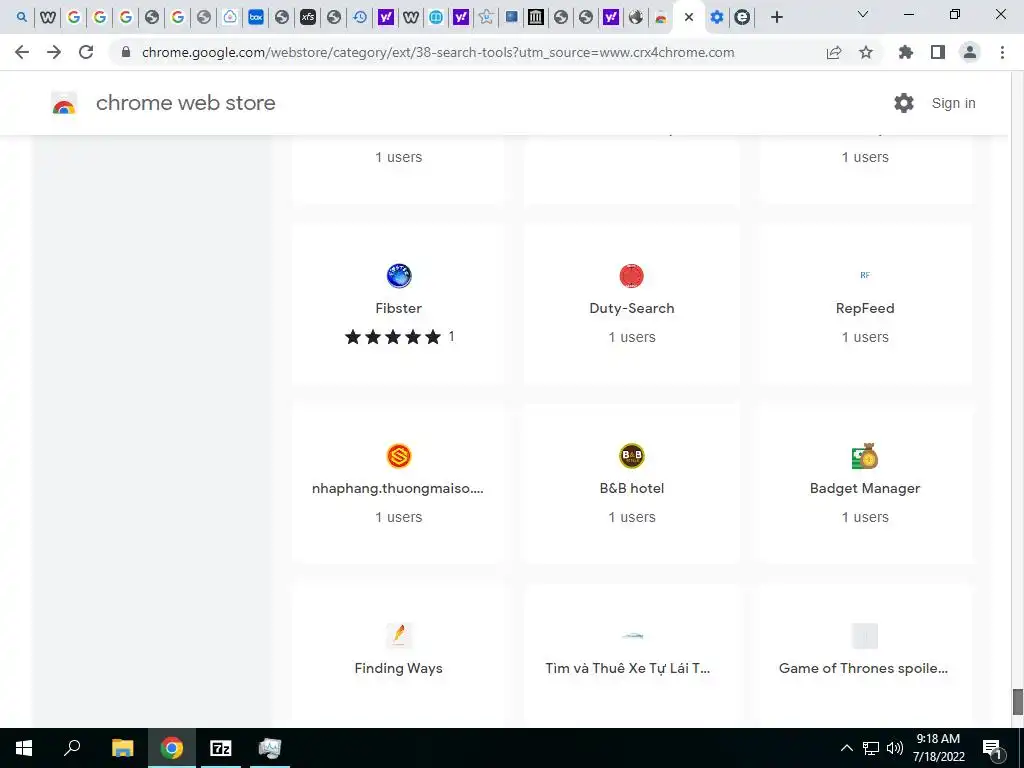Show hidden tray icons chevron
The width and height of the screenshot is (1024, 768).
(846, 748)
